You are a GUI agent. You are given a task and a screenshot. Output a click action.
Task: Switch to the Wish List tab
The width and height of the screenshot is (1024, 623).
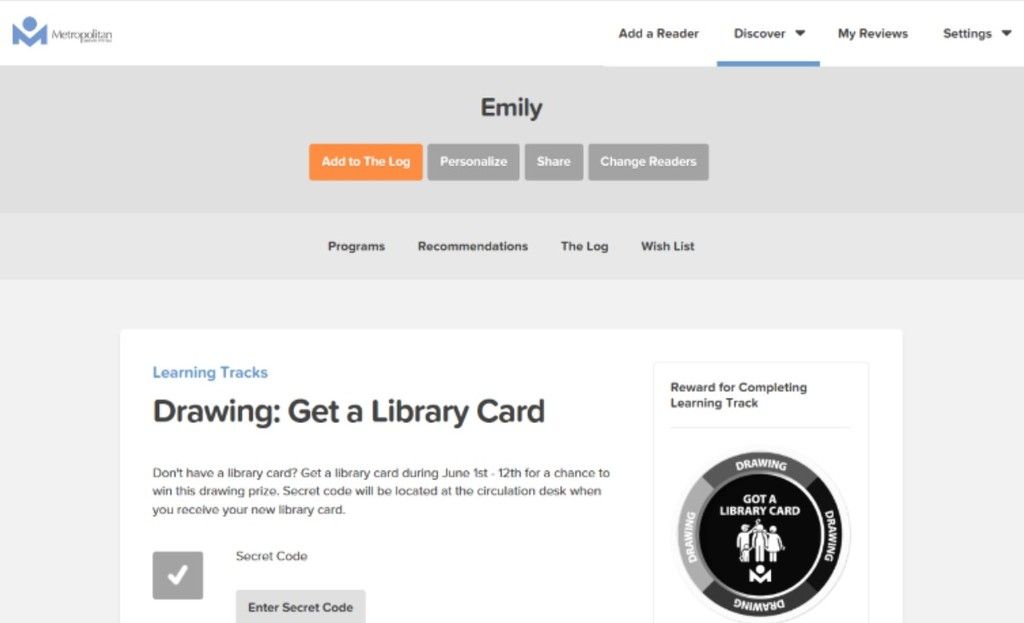coord(667,246)
